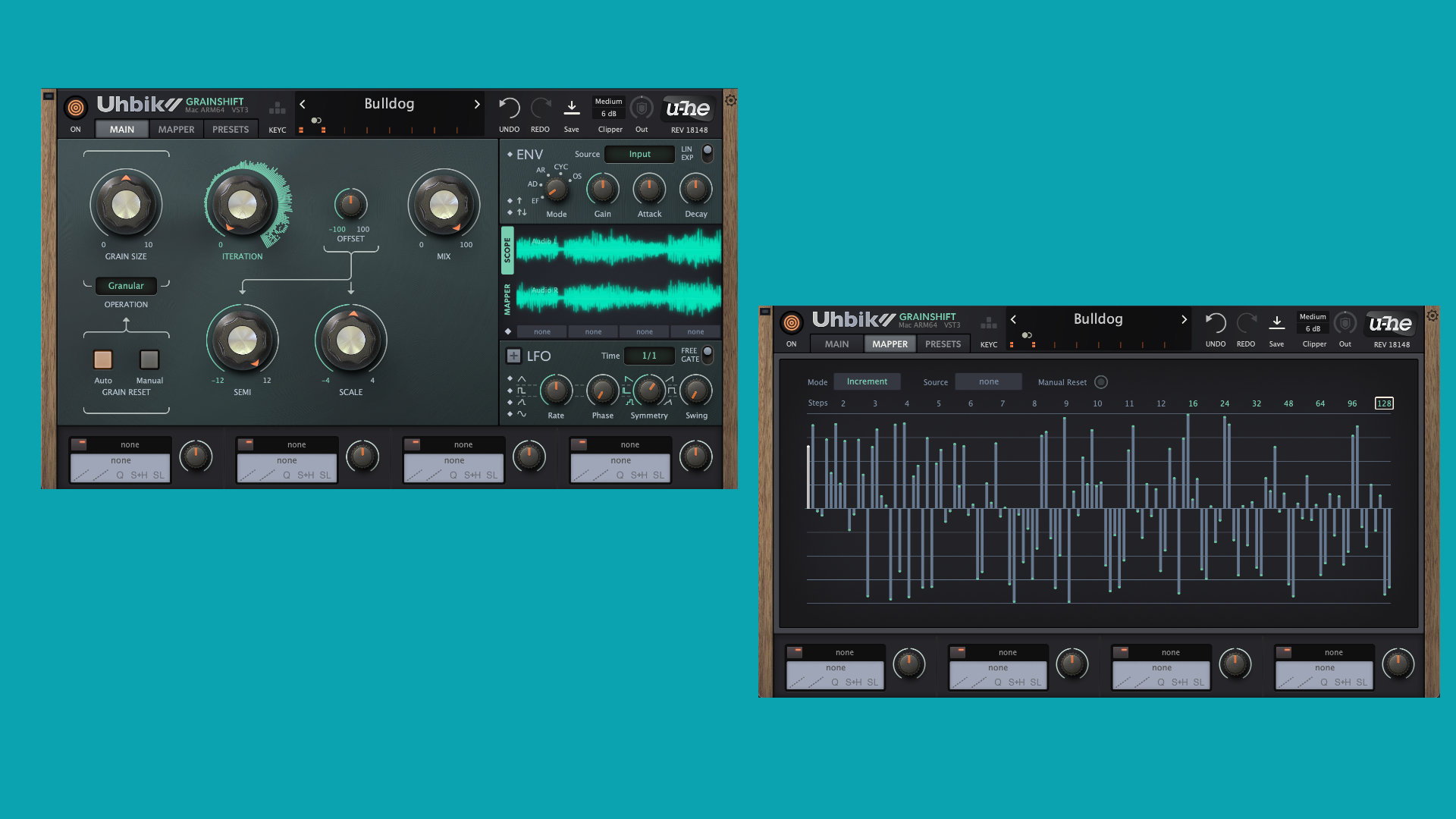Viewport: 1456px width, 819px height.
Task: Click the Redo arrow in left plugin
Action: point(540,108)
